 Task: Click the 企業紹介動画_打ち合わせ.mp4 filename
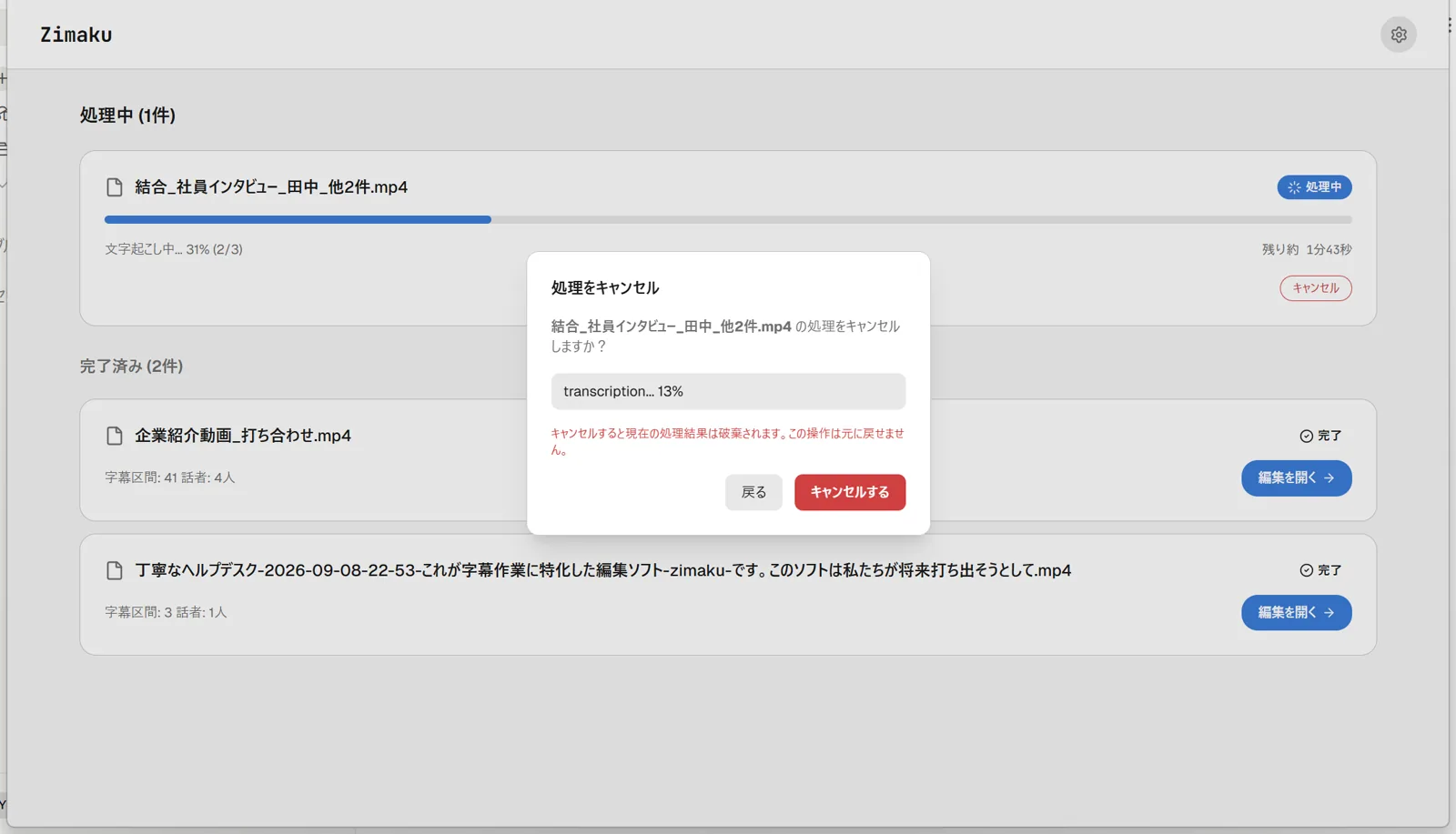(x=243, y=436)
